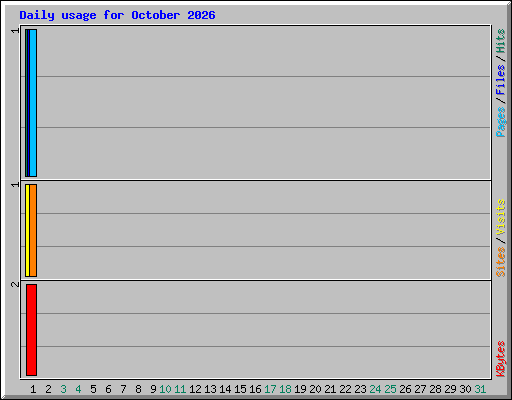Image resolution: width=512 pixels, height=400 pixels.
Task: Click the Files legend label
Action: tap(500, 80)
